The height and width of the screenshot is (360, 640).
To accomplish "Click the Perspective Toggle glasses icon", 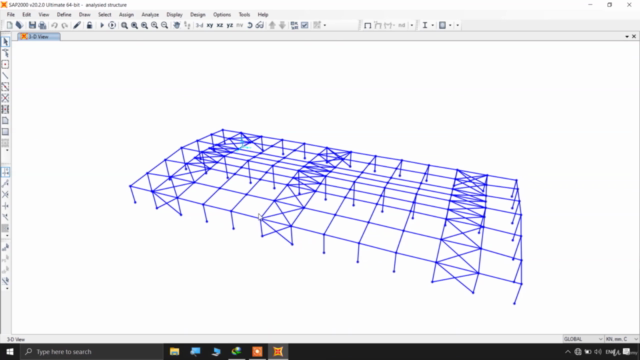I will coord(260,25).
